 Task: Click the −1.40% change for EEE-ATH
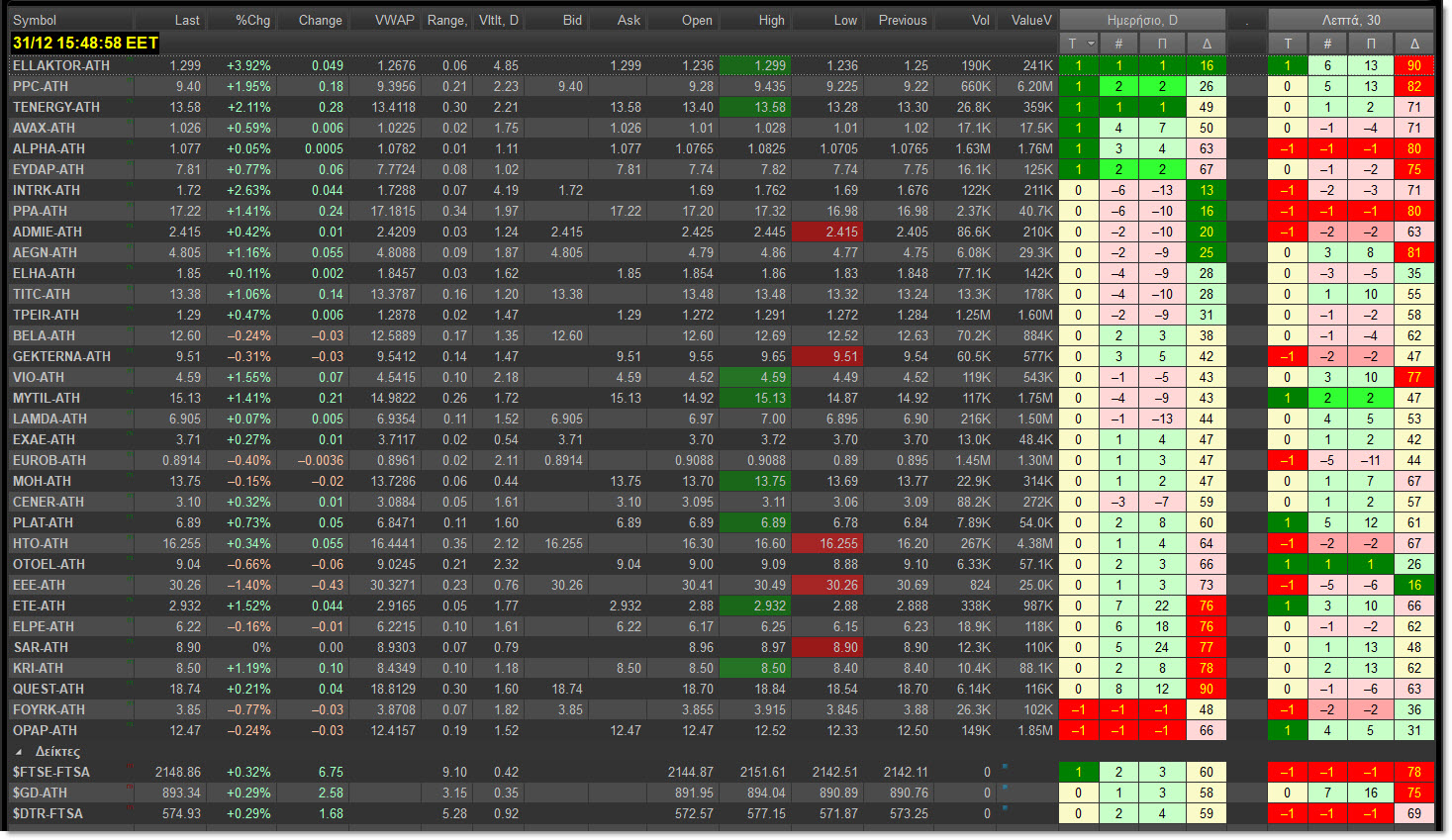(248, 585)
